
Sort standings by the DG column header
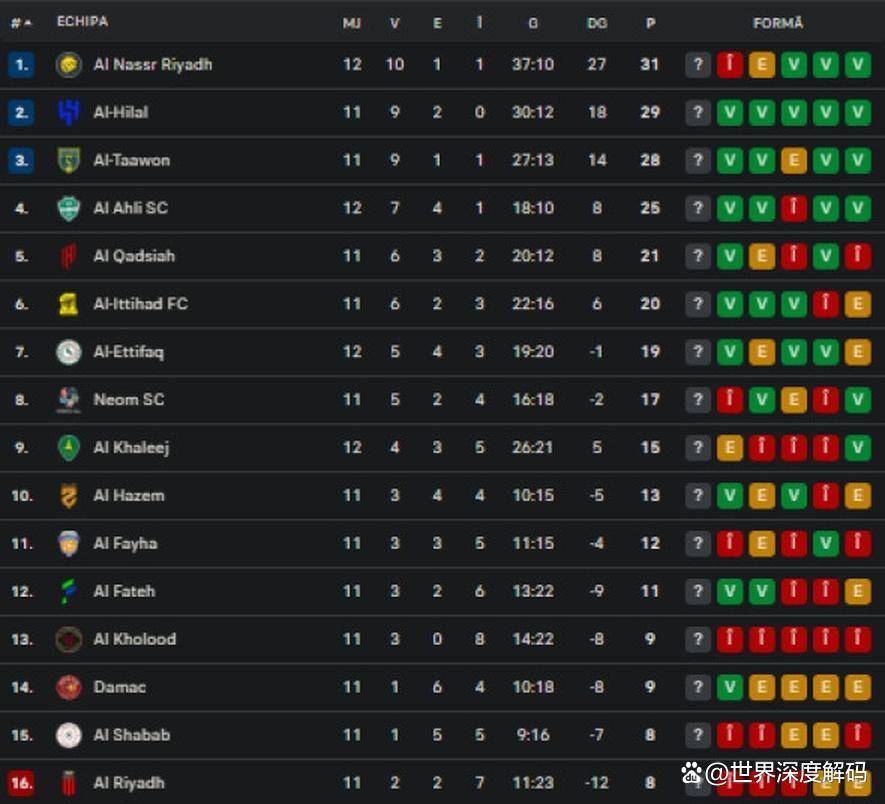(597, 23)
